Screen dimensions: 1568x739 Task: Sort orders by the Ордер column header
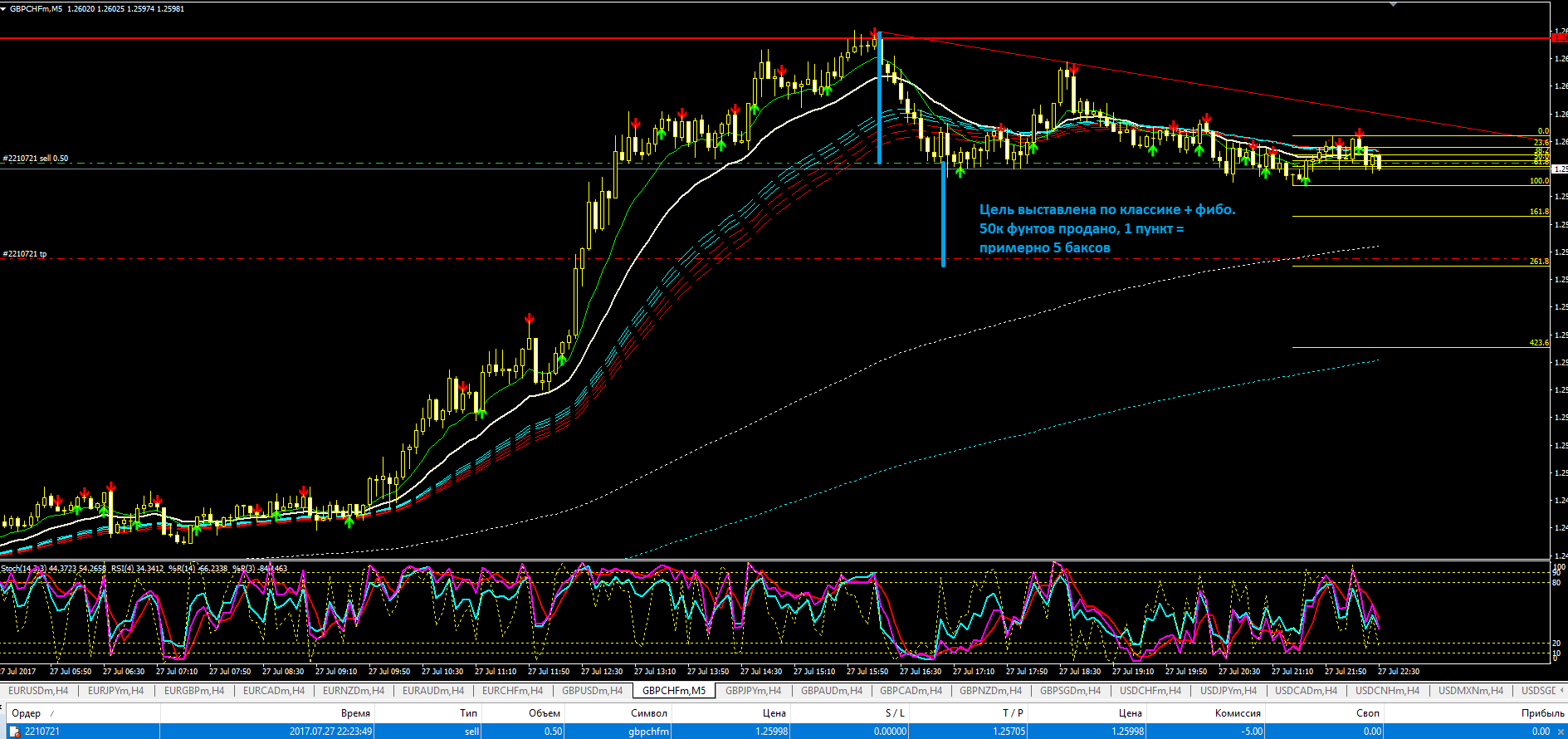[83, 713]
